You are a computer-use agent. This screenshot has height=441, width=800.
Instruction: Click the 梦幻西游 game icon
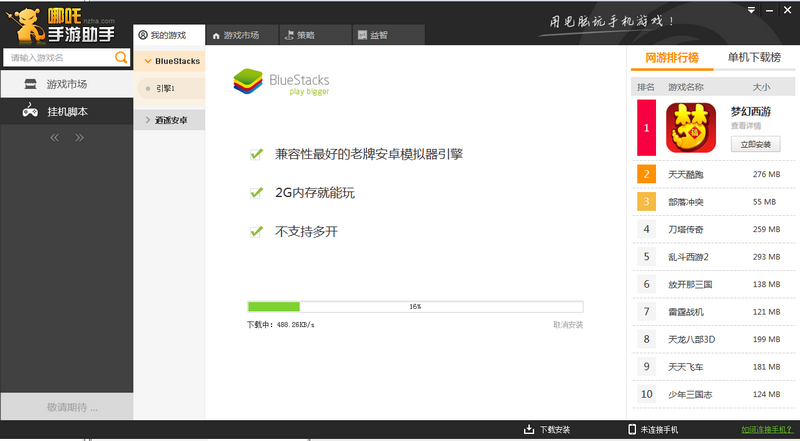690,129
